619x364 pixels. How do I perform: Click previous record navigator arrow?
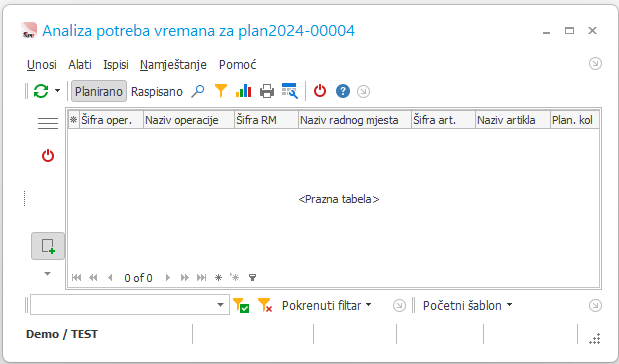[110, 278]
